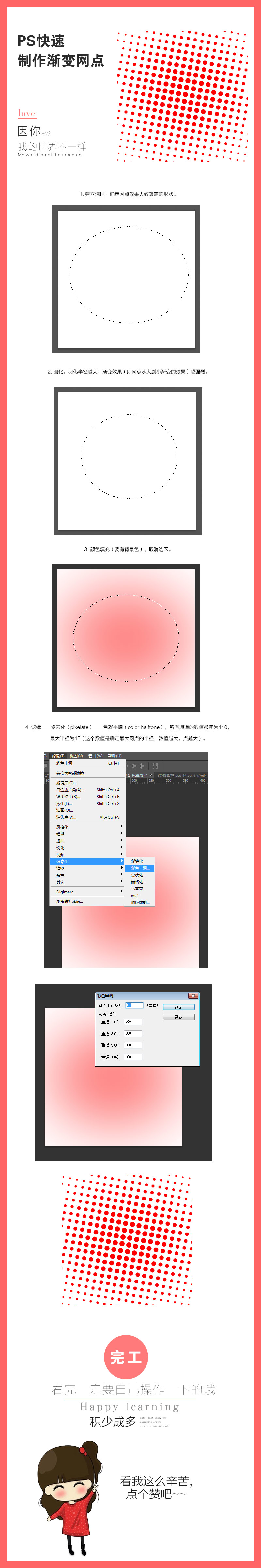Choose 彩色半调 Ctrl+F at top of filter menu
This screenshot has height=1568, width=261.
[x=87, y=763]
